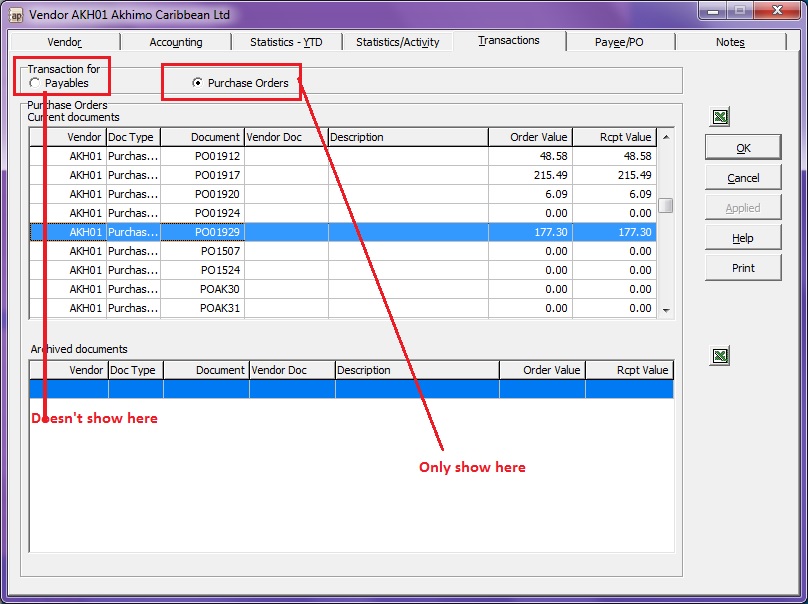Image resolution: width=808 pixels, height=604 pixels.
Task: Click the Print button
Action: [x=743, y=268]
